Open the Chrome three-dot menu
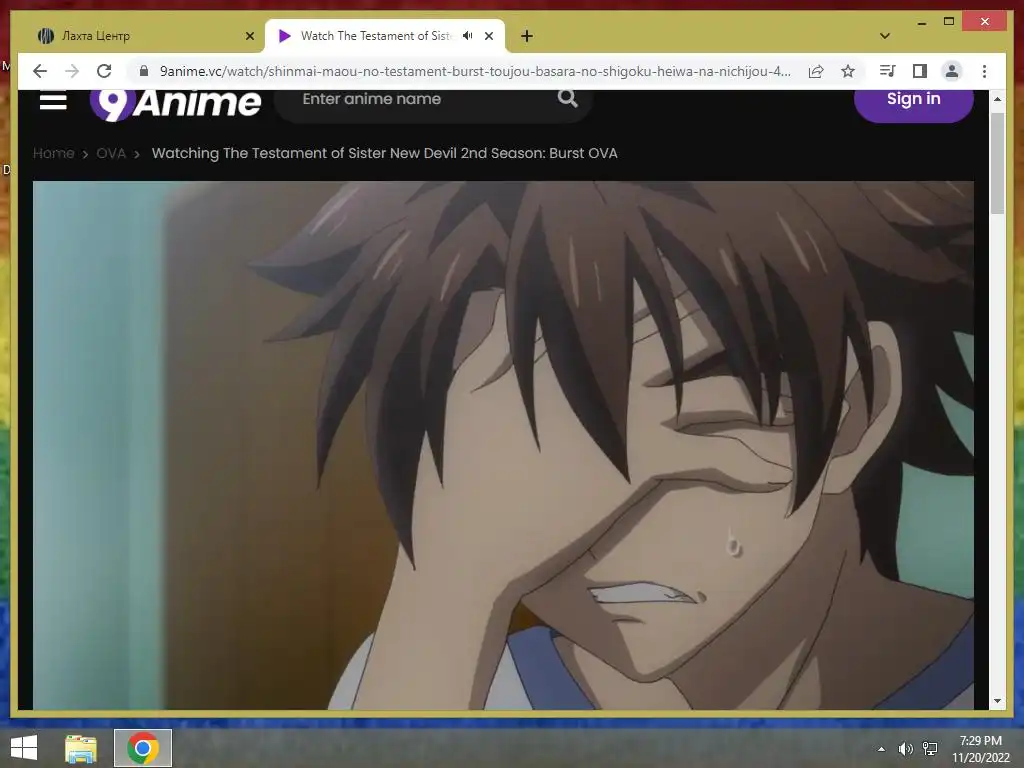The height and width of the screenshot is (768, 1024). tap(984, 71)
